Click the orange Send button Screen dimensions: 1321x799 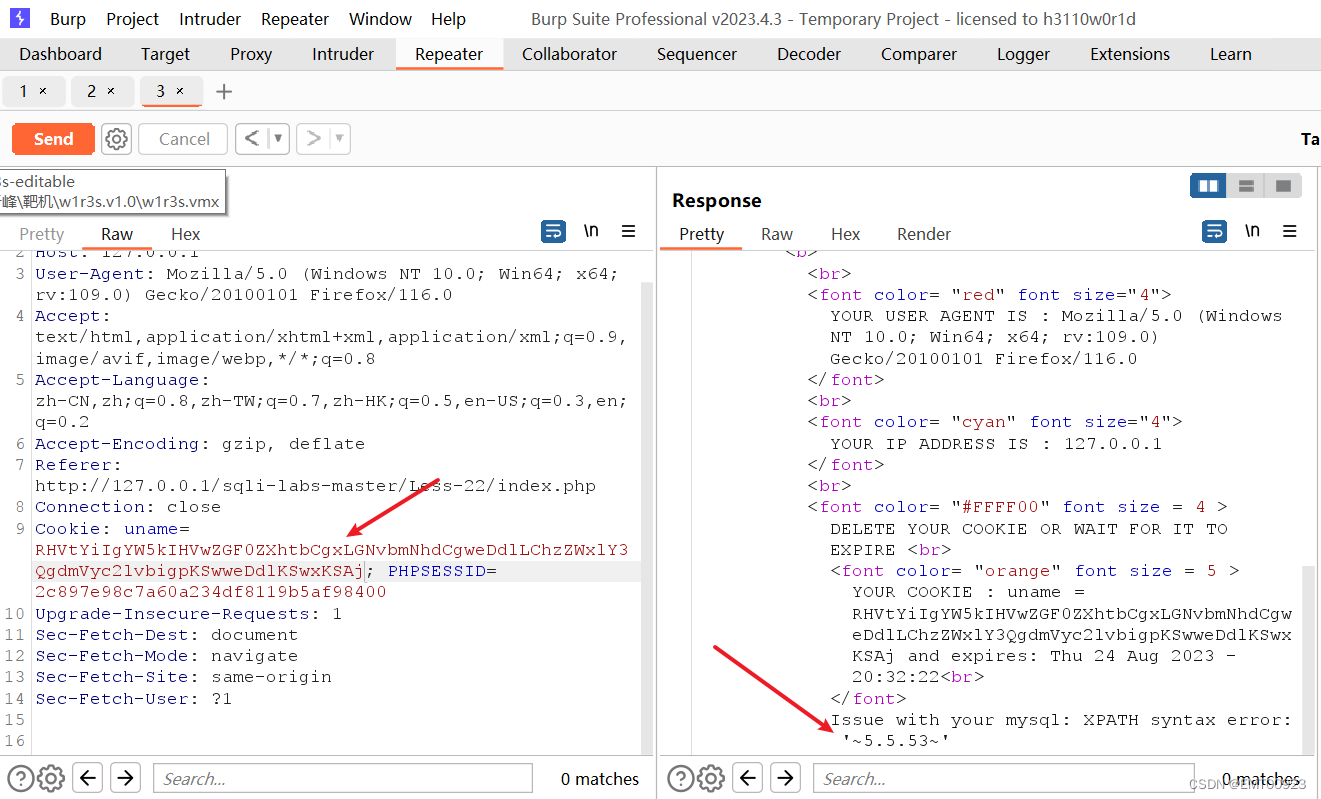click(53, 139)
